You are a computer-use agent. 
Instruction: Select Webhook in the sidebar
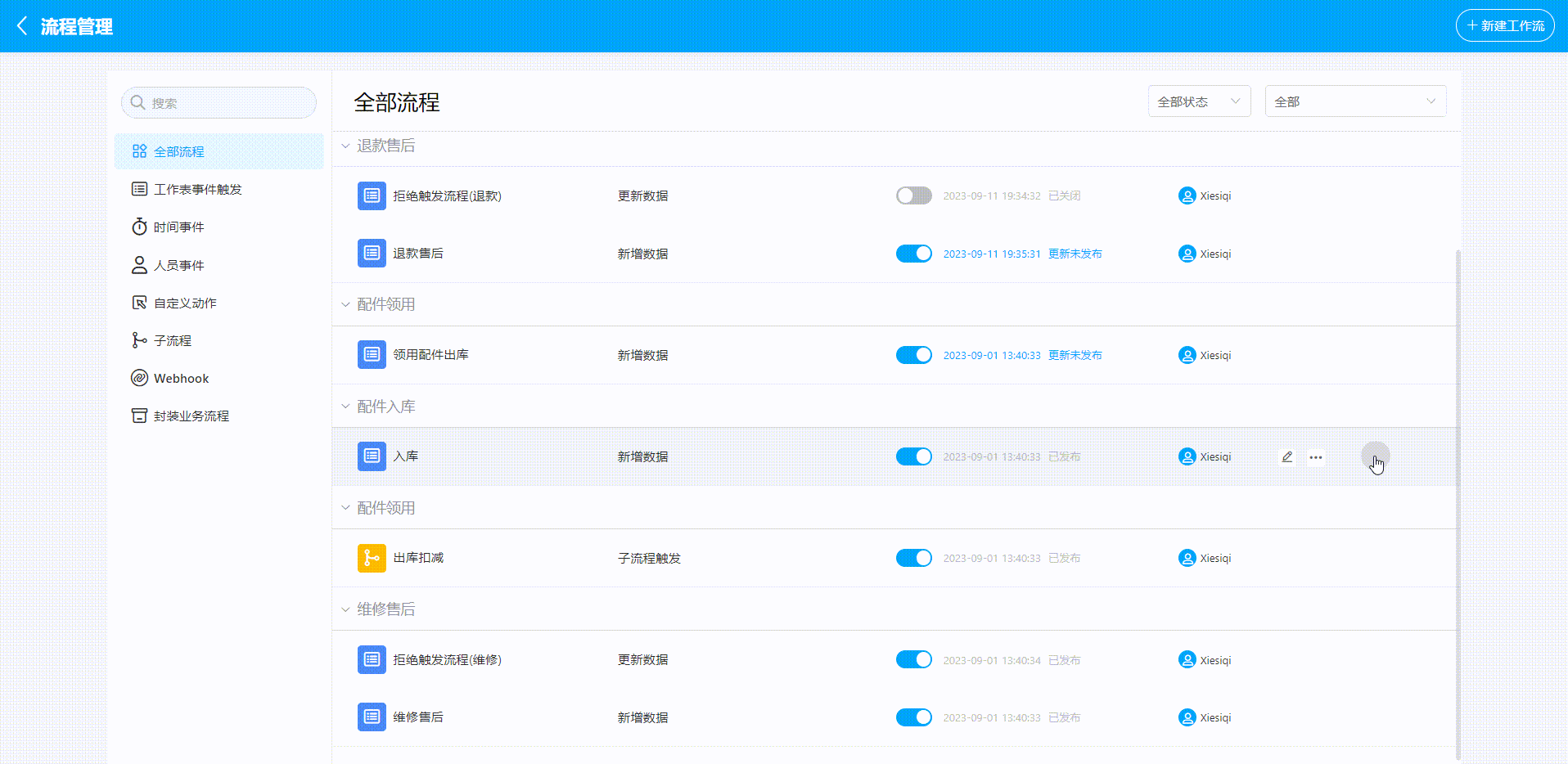tap(219, 378)
